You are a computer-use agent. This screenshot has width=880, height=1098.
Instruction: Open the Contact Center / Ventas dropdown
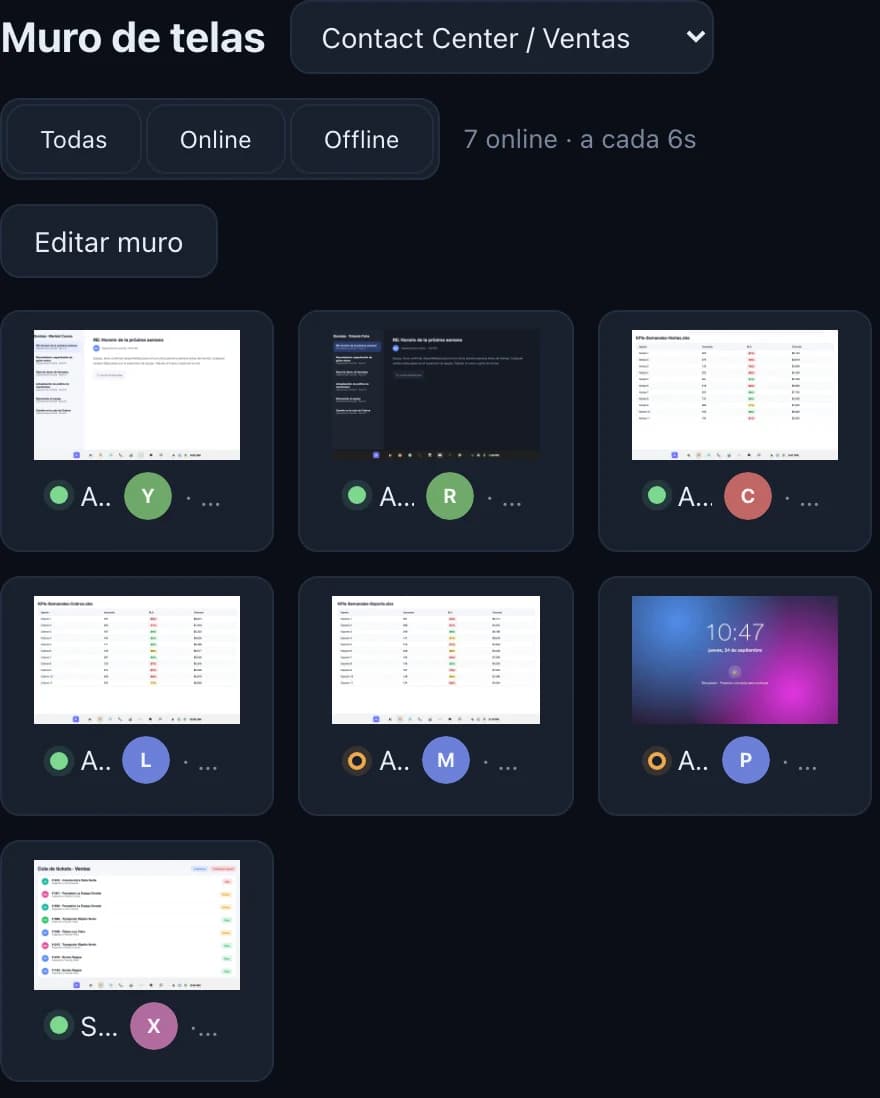(x=501, y=38)
